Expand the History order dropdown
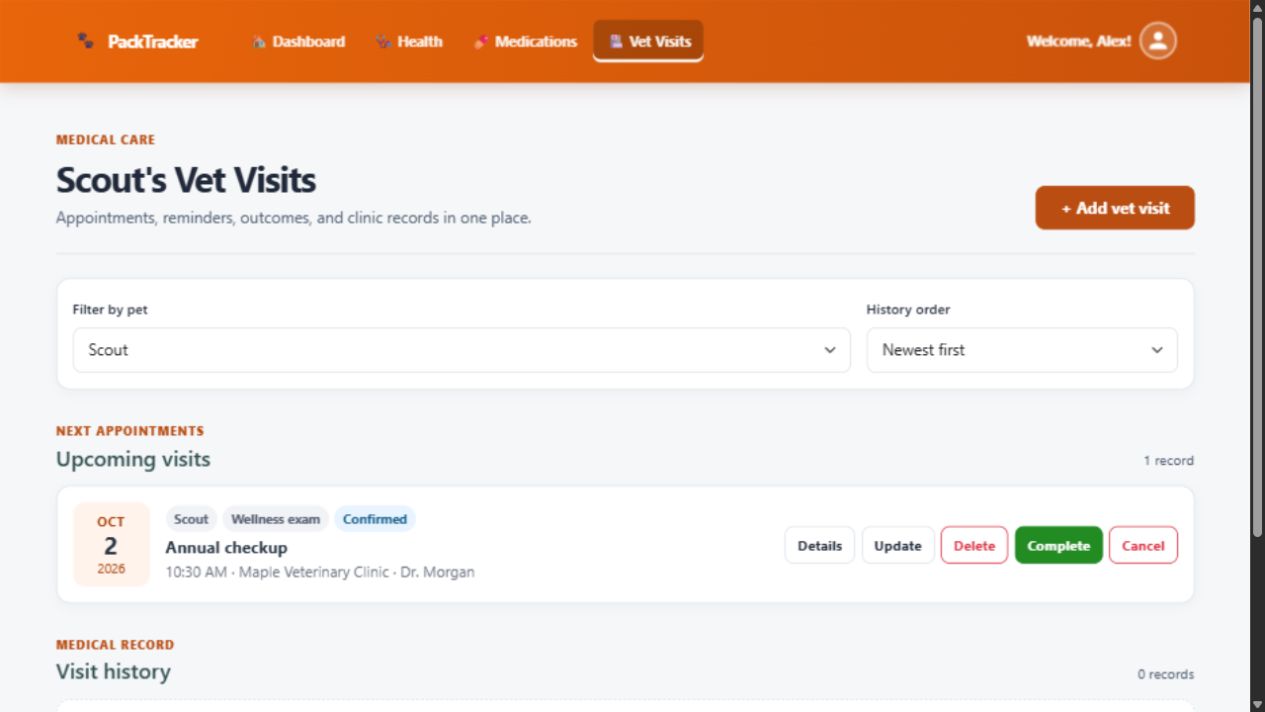Screen dimensions: 1265x712 click(x=1022, y=350)
